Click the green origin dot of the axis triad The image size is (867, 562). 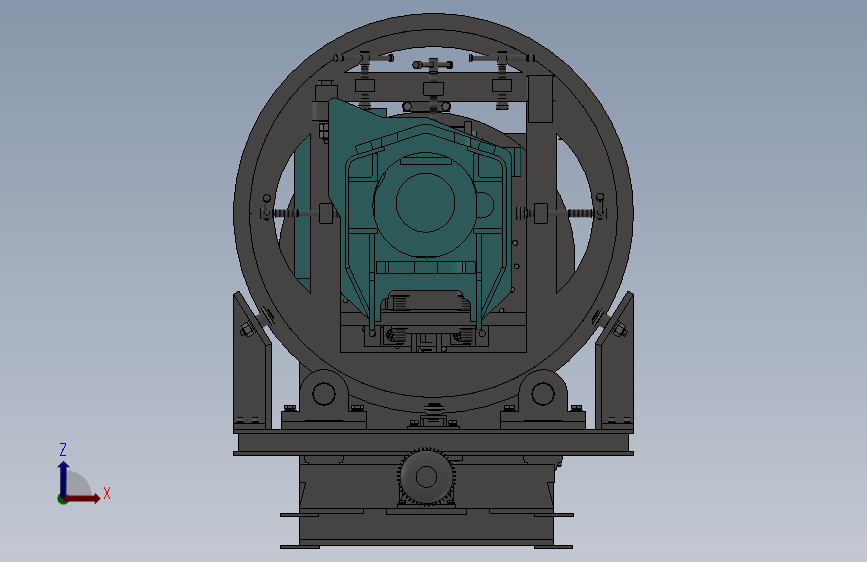(x=62, y=499)
